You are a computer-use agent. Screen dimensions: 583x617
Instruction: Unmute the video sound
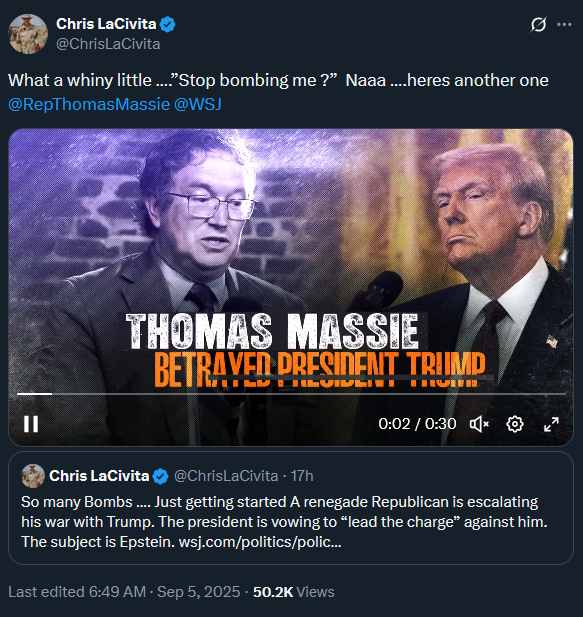(479, 424)
